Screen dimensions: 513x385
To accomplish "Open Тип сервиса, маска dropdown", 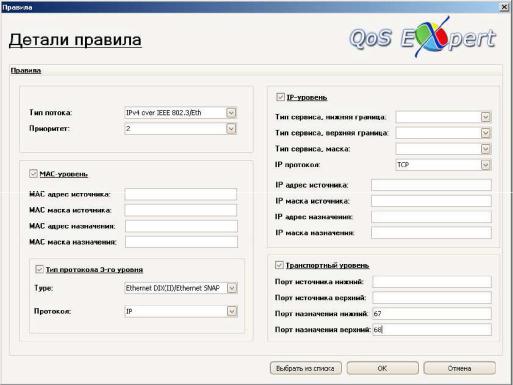I will coord(486,149).
